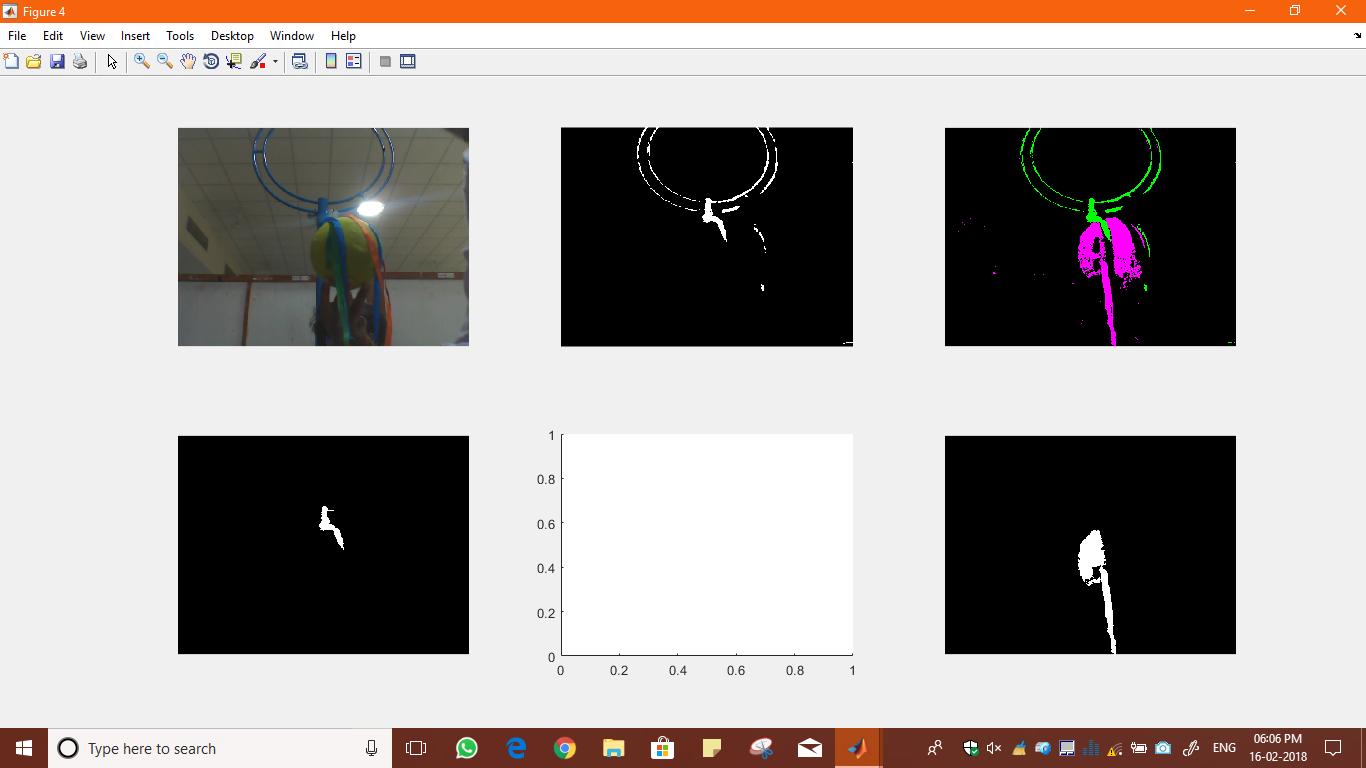
Task: Toggle the Data Cursor tool
Action: tap(234, 61)
